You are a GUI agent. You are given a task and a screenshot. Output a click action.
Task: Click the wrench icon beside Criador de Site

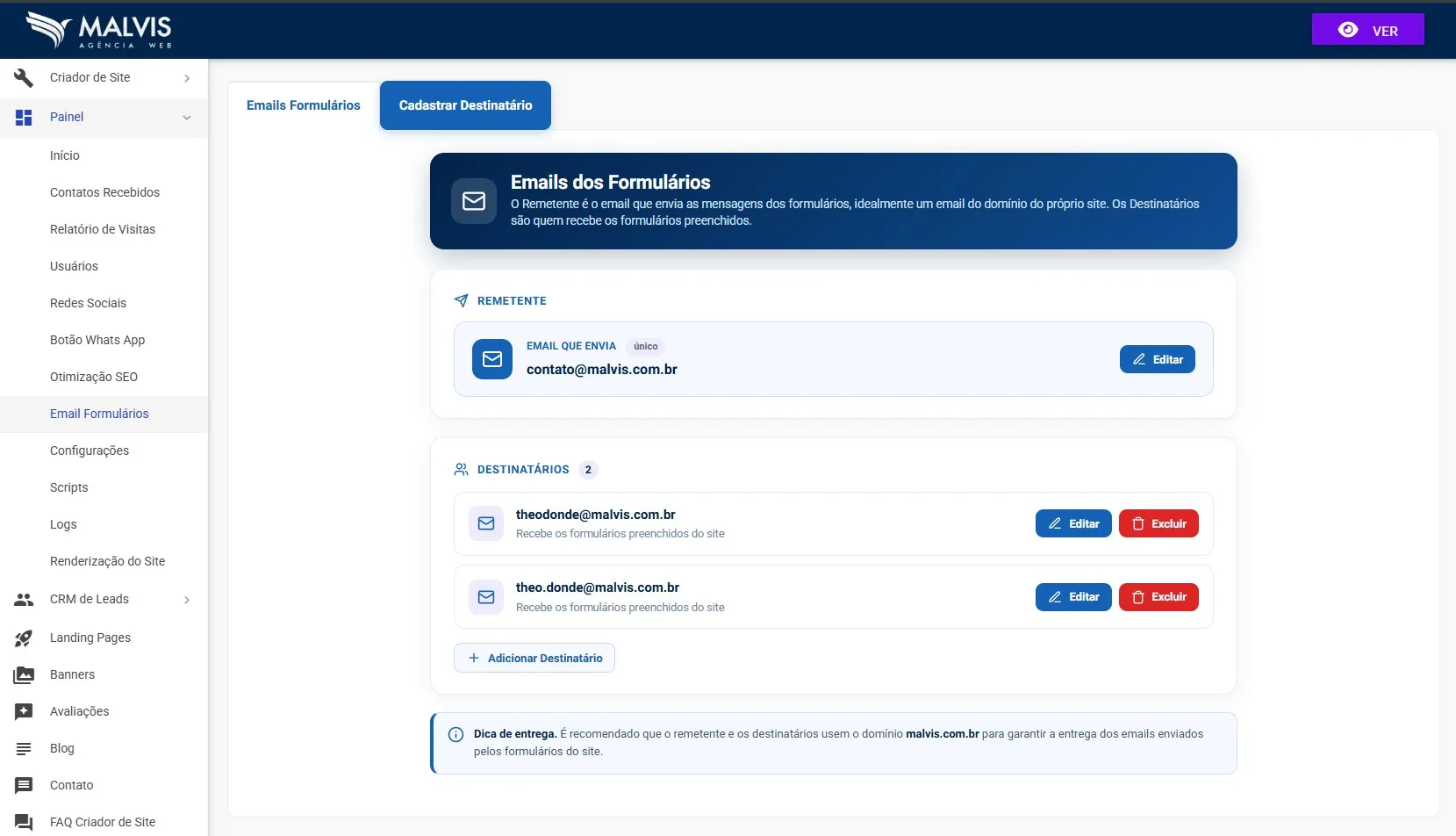tap(24, 77)
